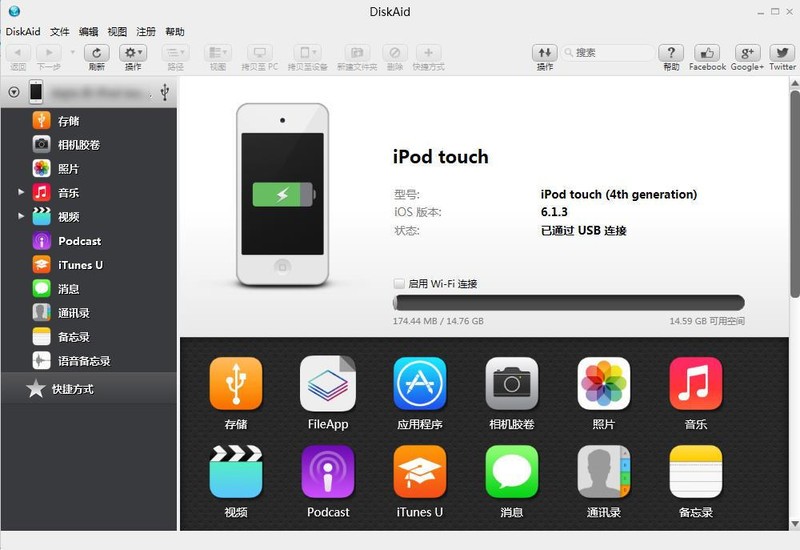
Task: Click the 174.44 MB / 14.76 GB text
Action: pos(438,321)
